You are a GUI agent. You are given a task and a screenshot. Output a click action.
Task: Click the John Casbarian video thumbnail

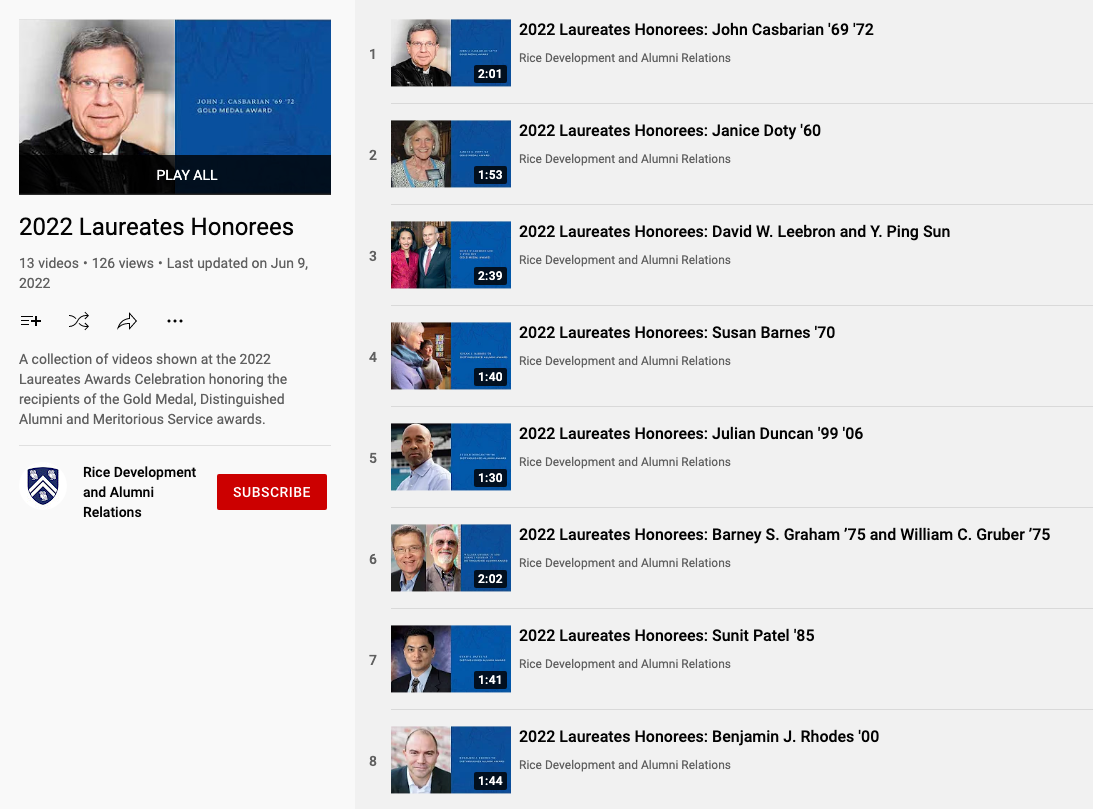[451, 53]
